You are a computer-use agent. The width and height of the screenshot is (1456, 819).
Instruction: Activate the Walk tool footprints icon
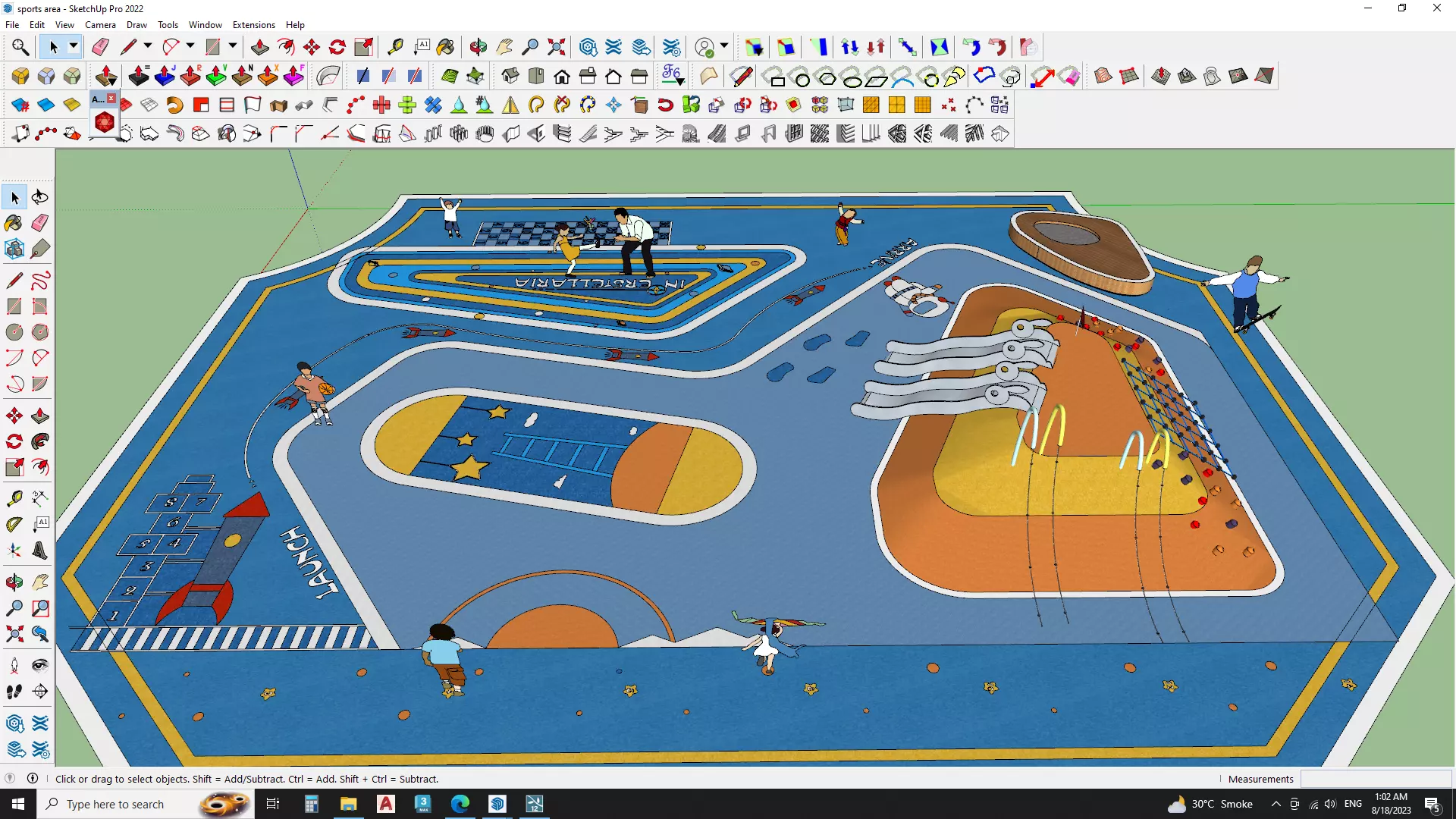14,692
